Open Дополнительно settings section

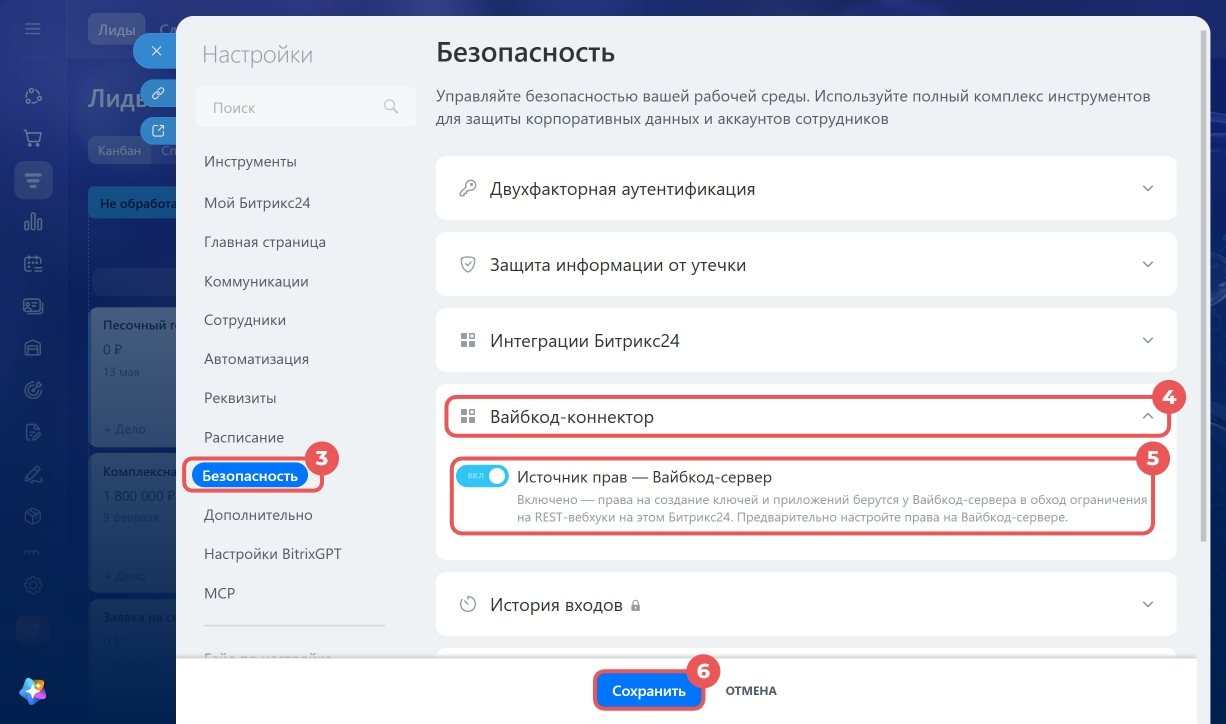pos(258,515)
